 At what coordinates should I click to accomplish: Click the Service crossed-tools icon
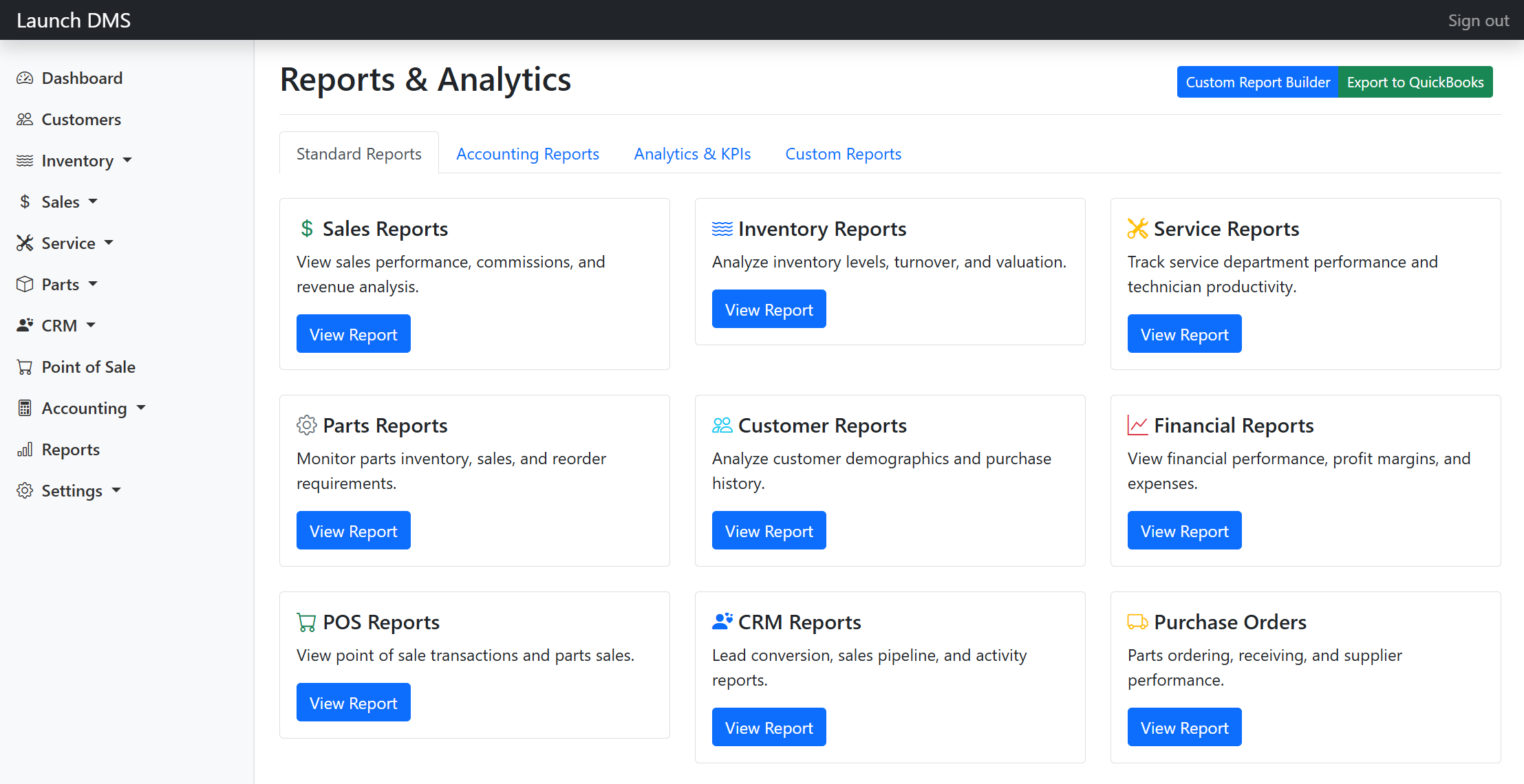(25, 243)
